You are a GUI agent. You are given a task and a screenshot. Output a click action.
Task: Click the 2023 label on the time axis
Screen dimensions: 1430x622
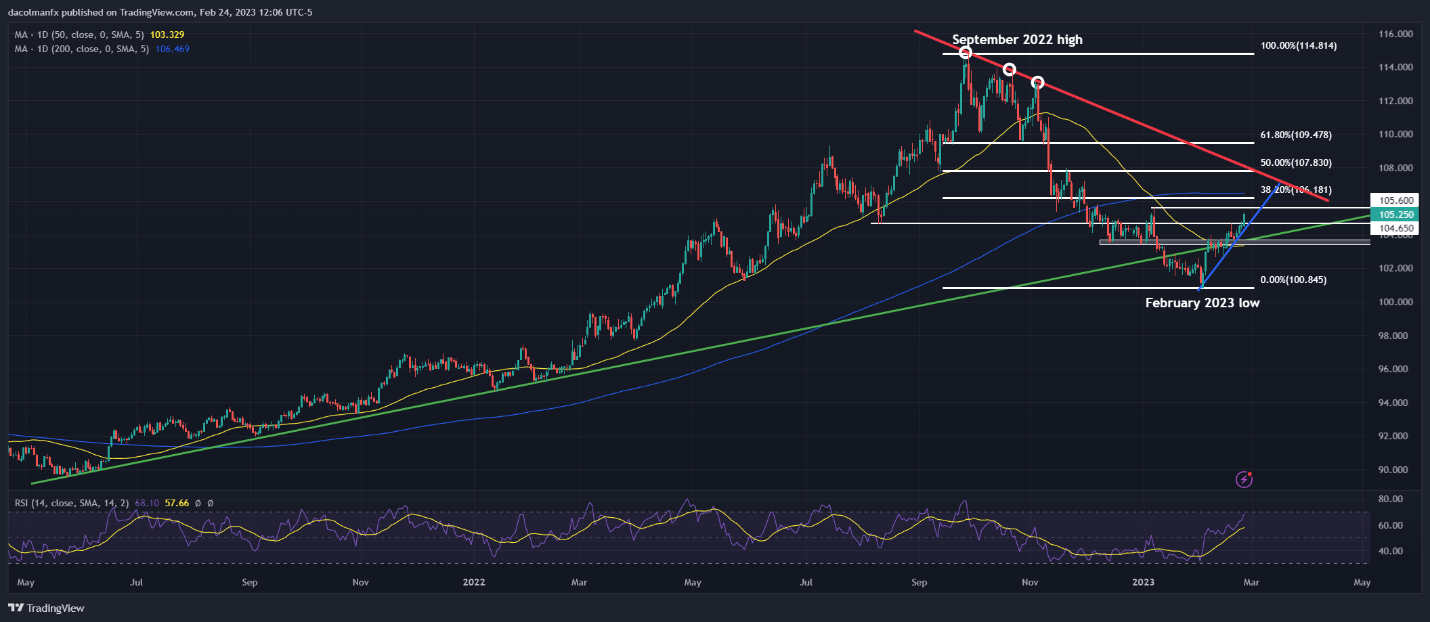[1141, 580]
